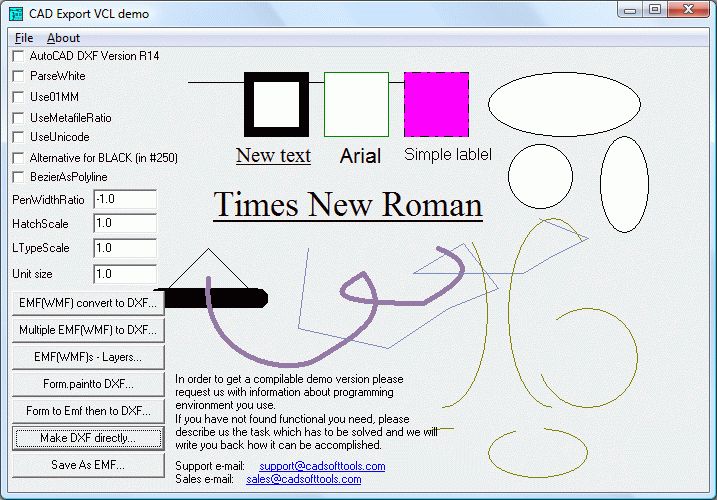Enable AutoCAD DXF Version R14 checkbox

point(18,56)
